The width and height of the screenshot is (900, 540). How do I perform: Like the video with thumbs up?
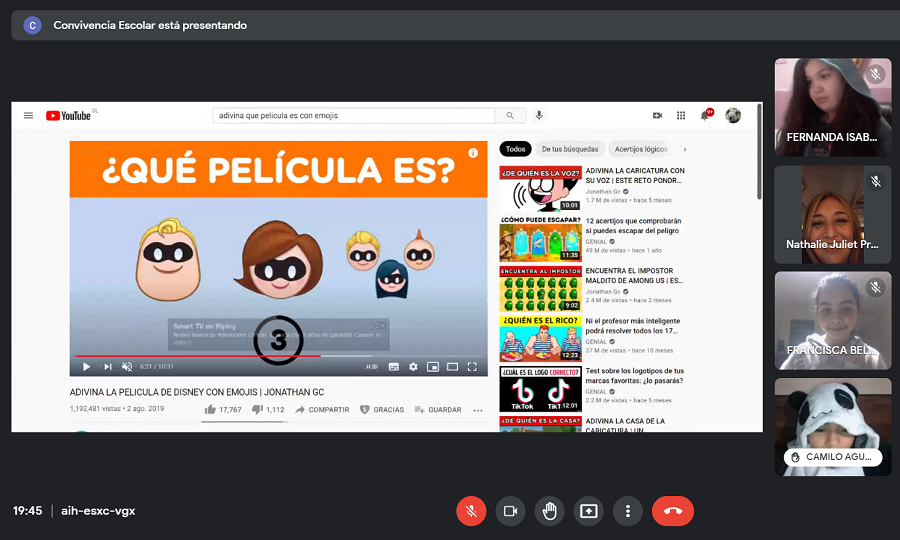click(x=223, y=410)
